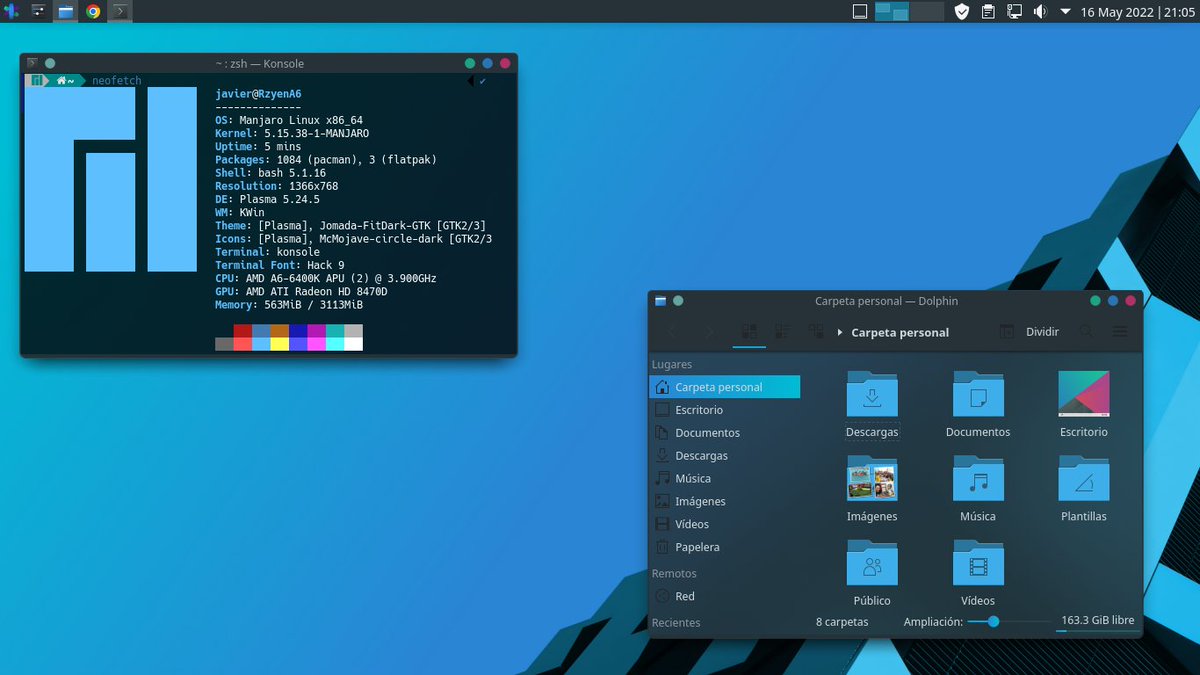Open the application launcher in top panel
This screenshot has width=1200, height=675.
(11, 12)
